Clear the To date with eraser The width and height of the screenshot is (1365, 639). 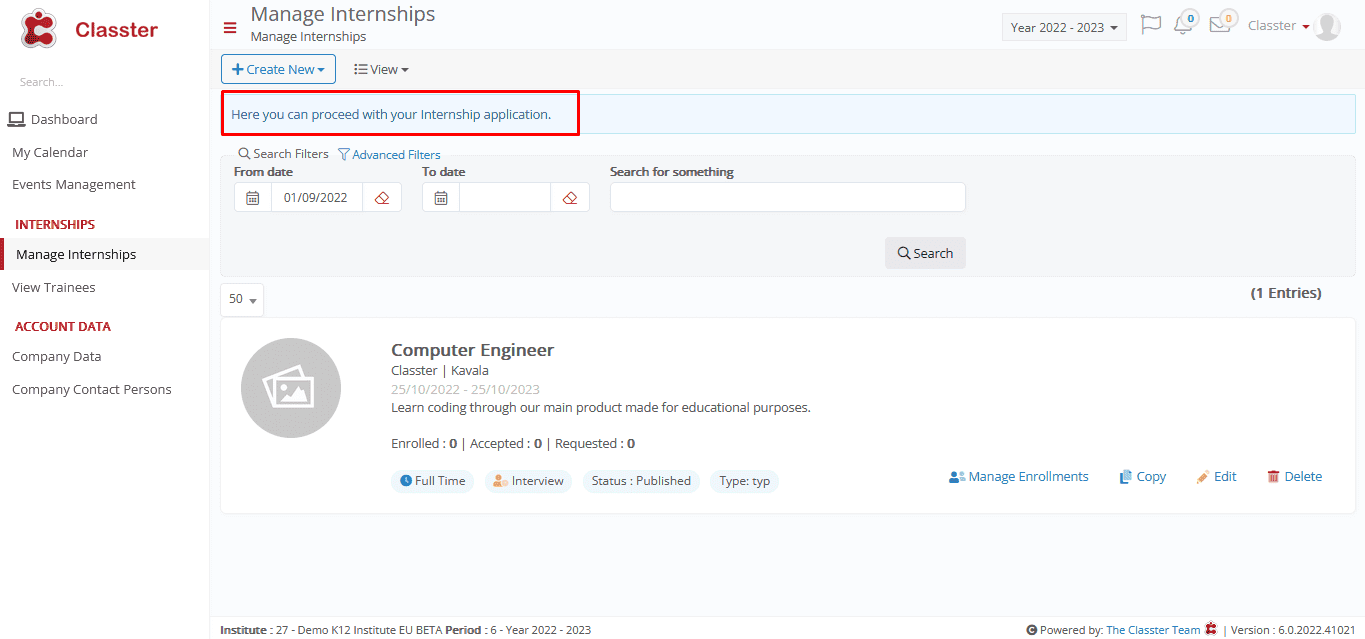[x=570, y=197]
